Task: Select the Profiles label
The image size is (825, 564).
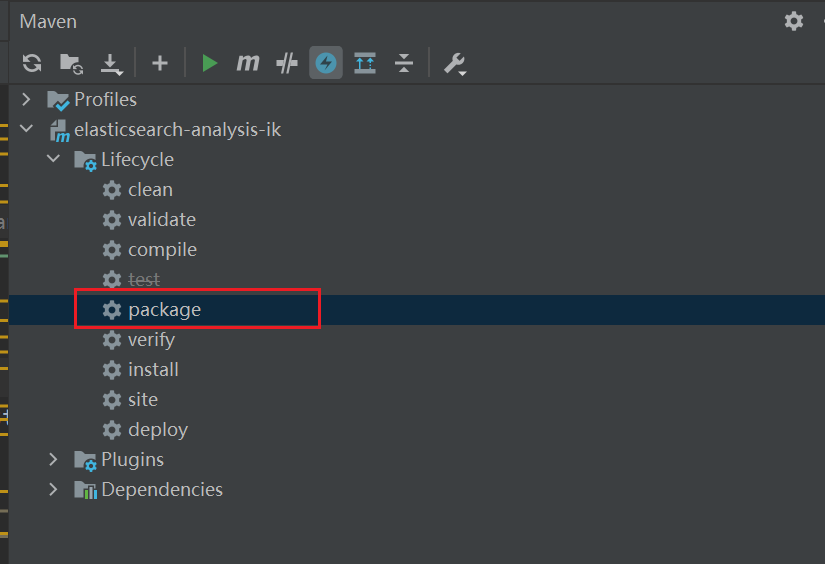Action: [105, 99]
